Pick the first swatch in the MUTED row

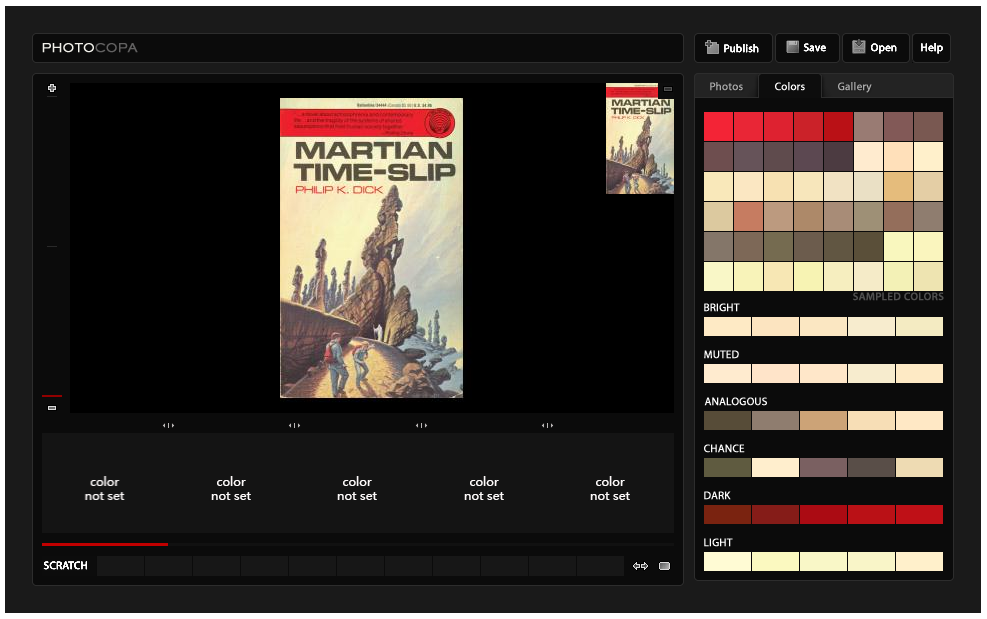727,373
